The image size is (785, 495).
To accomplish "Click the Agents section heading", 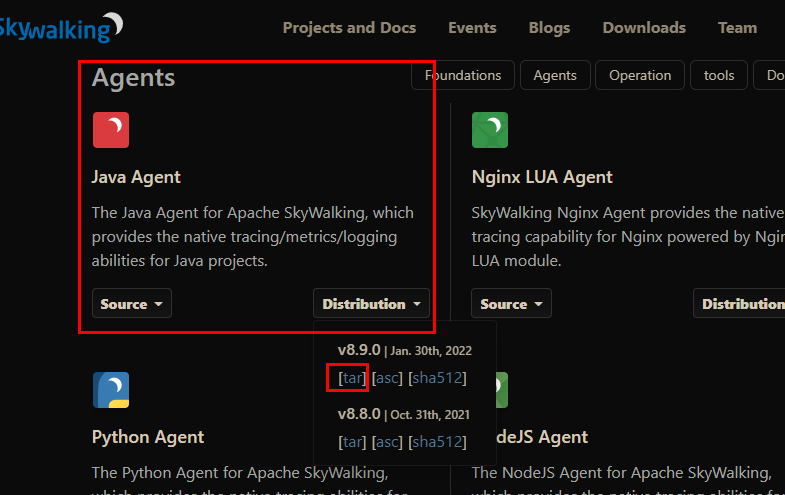I will [133, 78].
